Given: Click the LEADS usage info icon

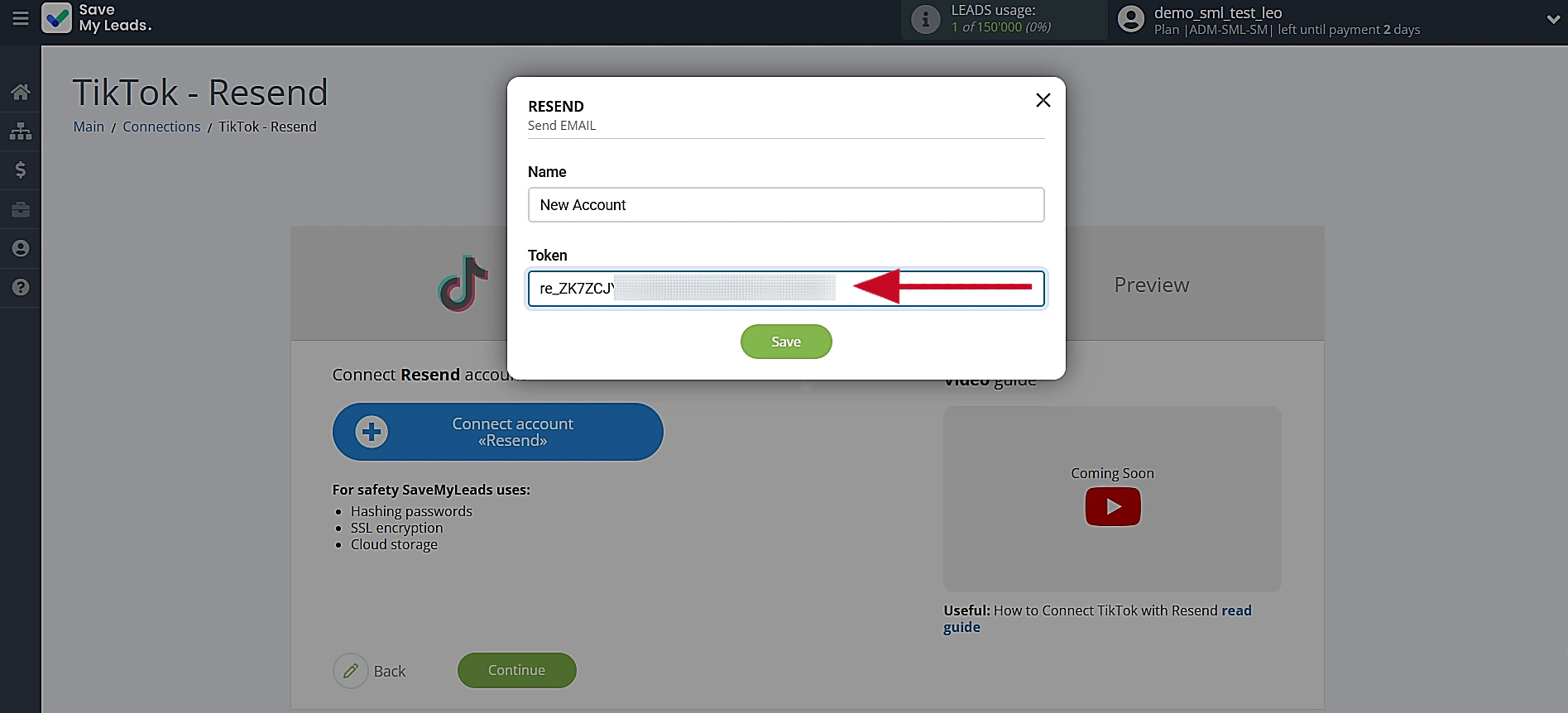Looking at the screenshot, I should point(925,19).
